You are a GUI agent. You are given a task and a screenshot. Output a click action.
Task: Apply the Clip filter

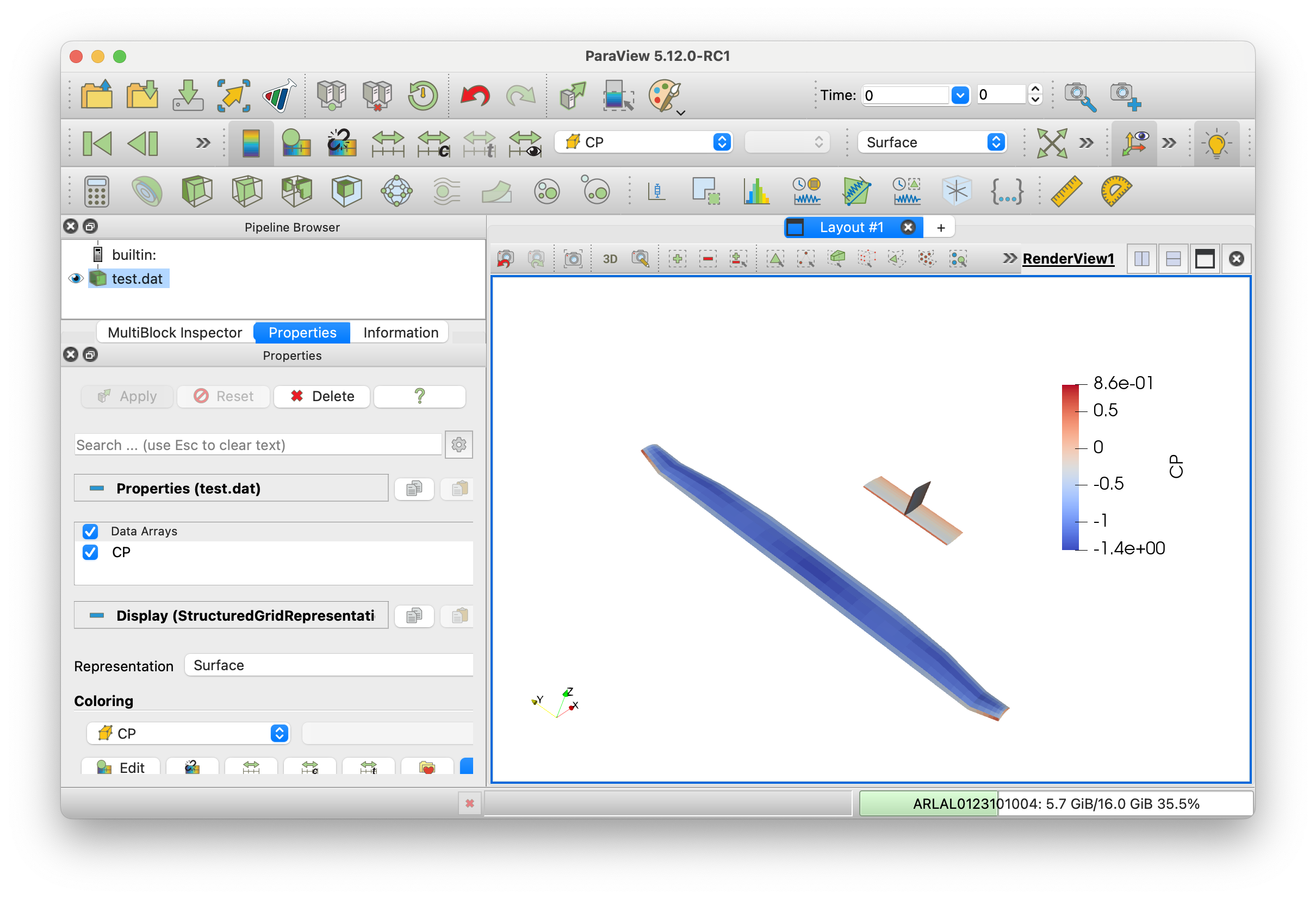196,191
